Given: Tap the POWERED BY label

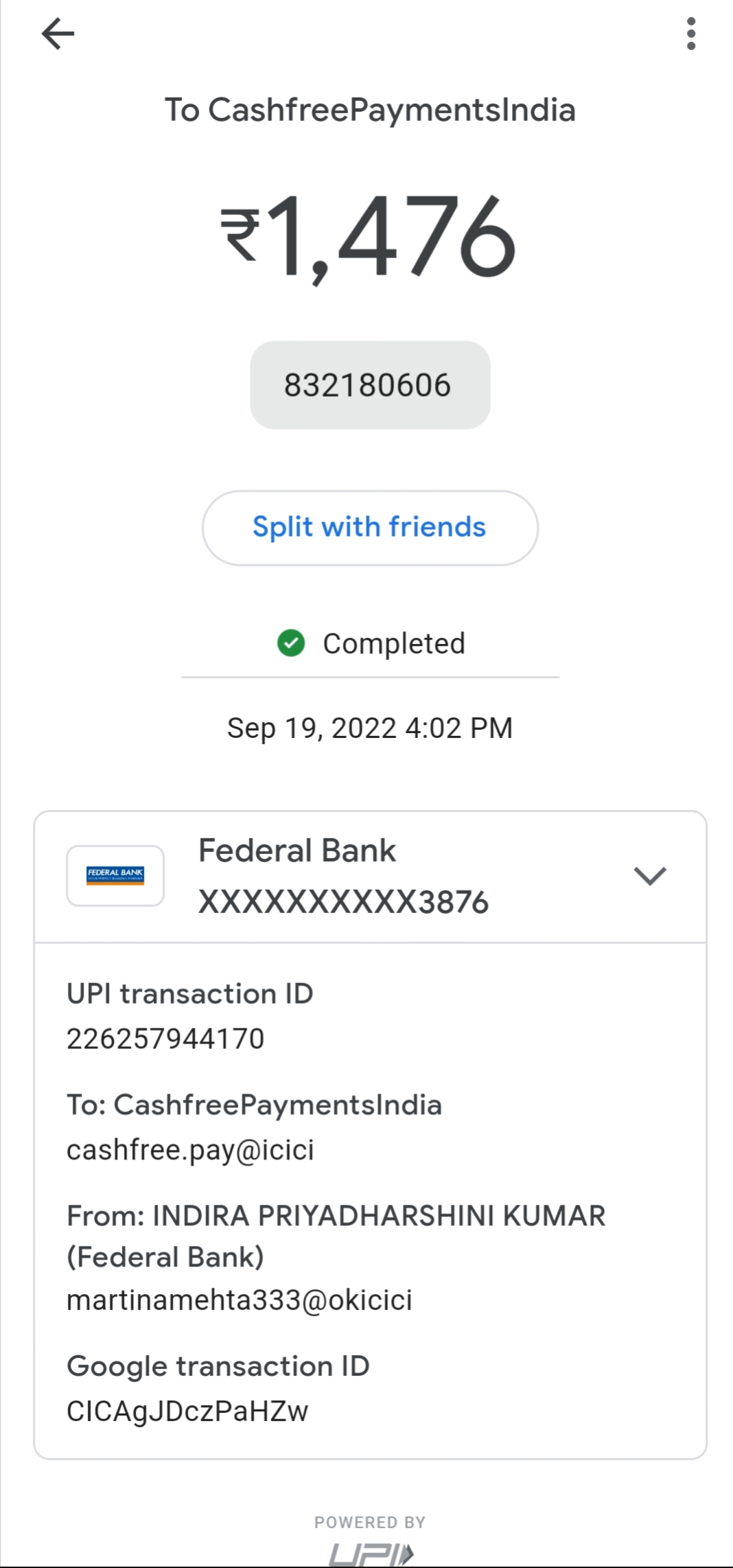Looking at the screenshot, I should pos(370,1522).
